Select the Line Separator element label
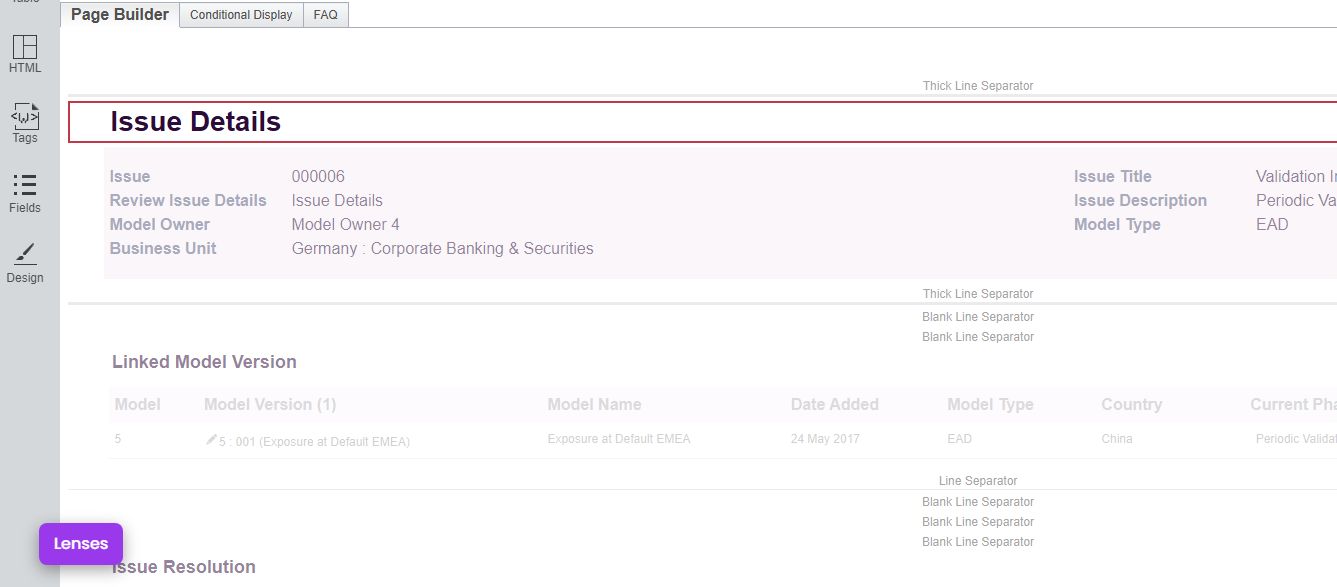This screenshot has height=587, width=1337. pyautogui.click(x=978, y=481)
